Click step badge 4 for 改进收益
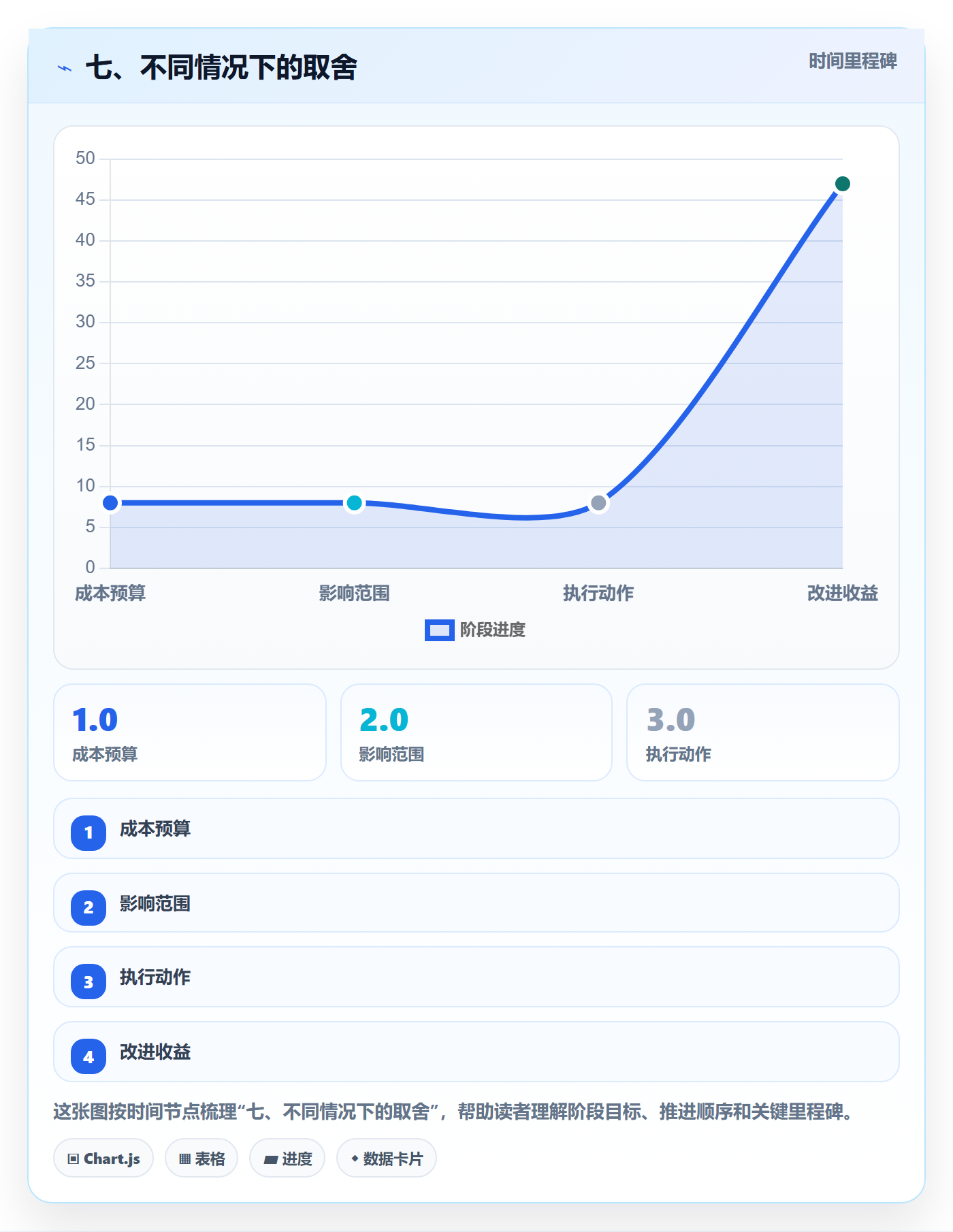This screenshot has height=1232, width=953. click(x=88, y=1057)
